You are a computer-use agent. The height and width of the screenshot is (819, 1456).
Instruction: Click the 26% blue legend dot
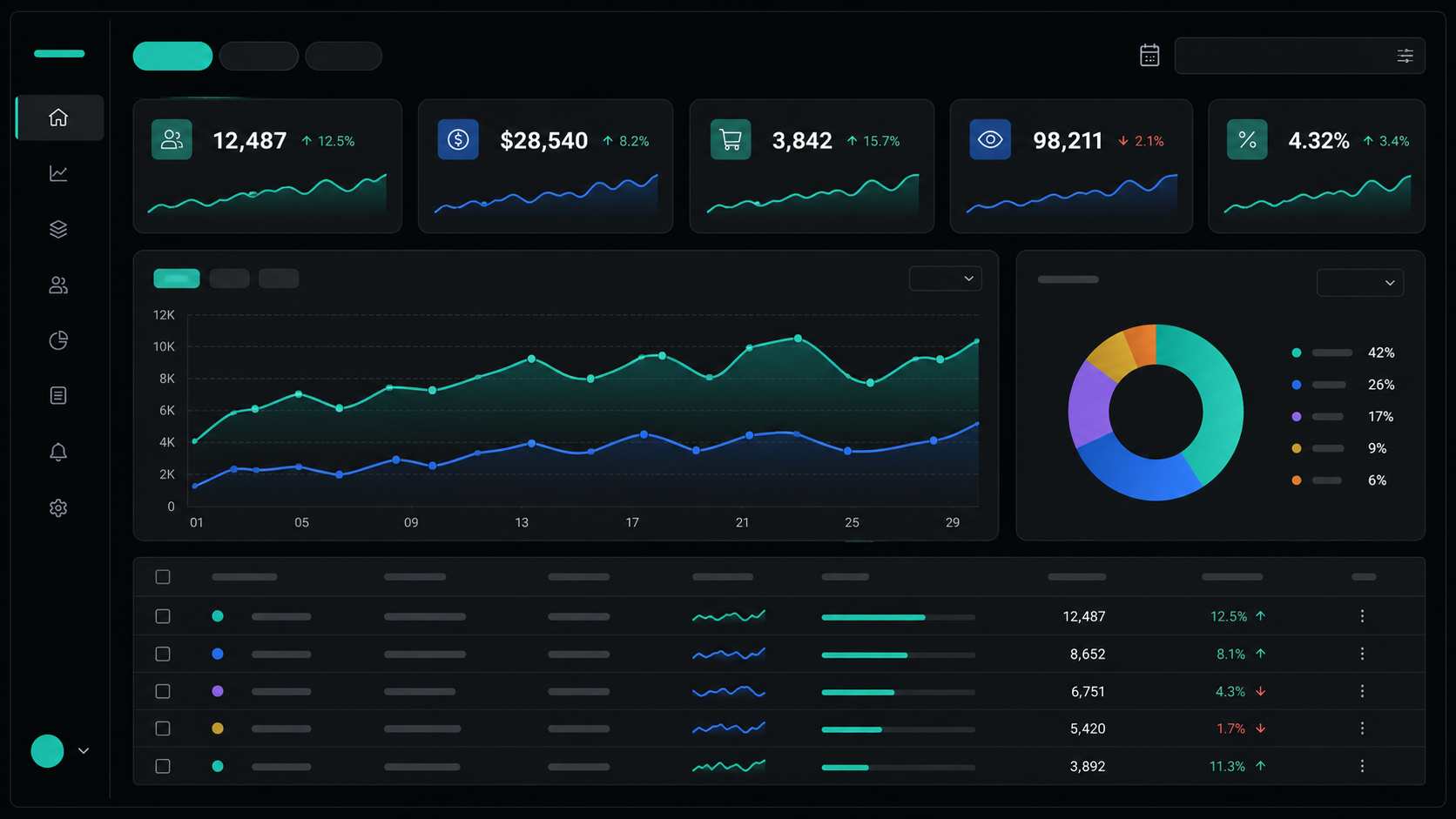click(x=1297, y=385)
